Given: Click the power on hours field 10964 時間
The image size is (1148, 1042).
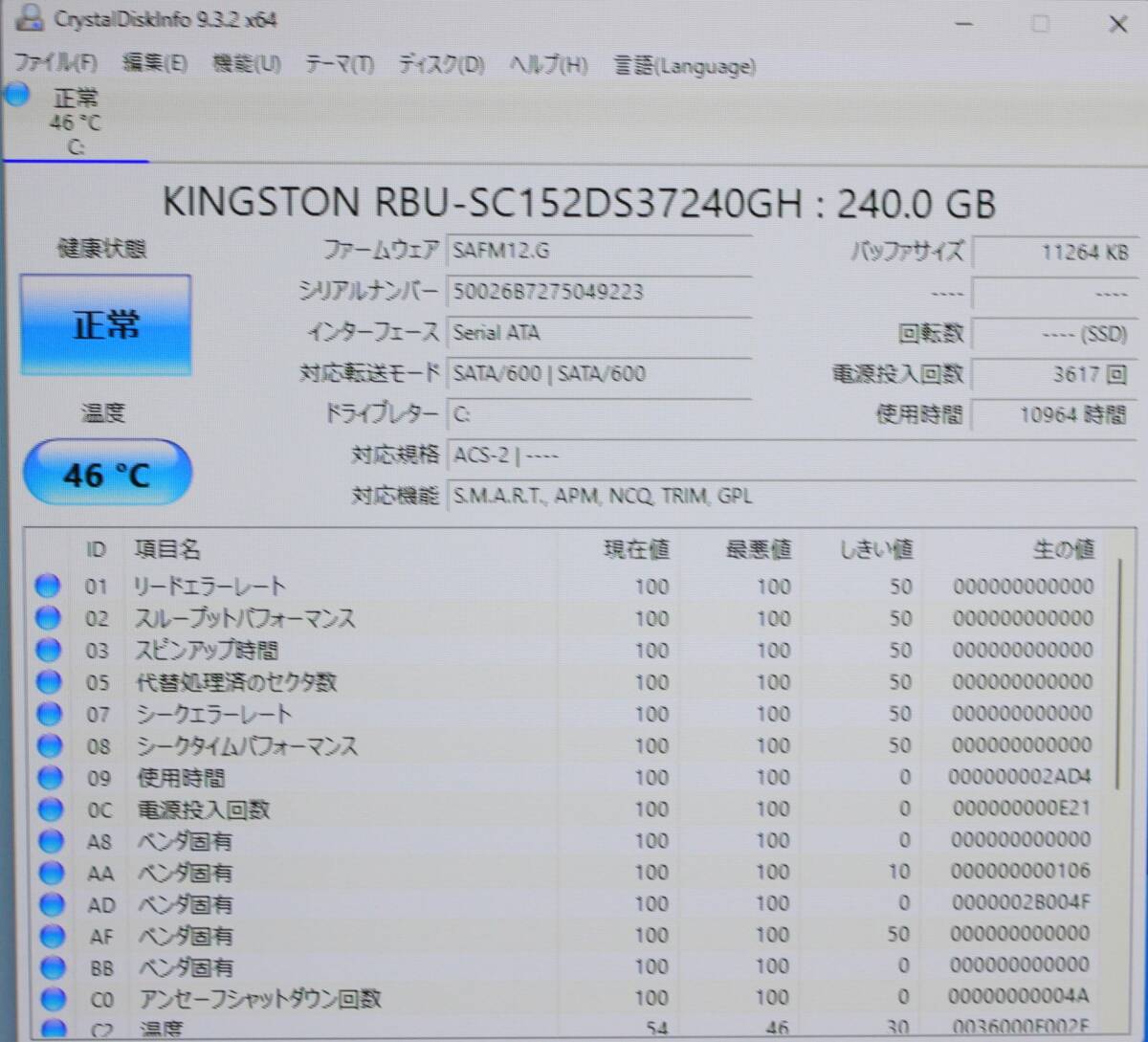Looking at the screenshot, I should (x=1054, y=415).
